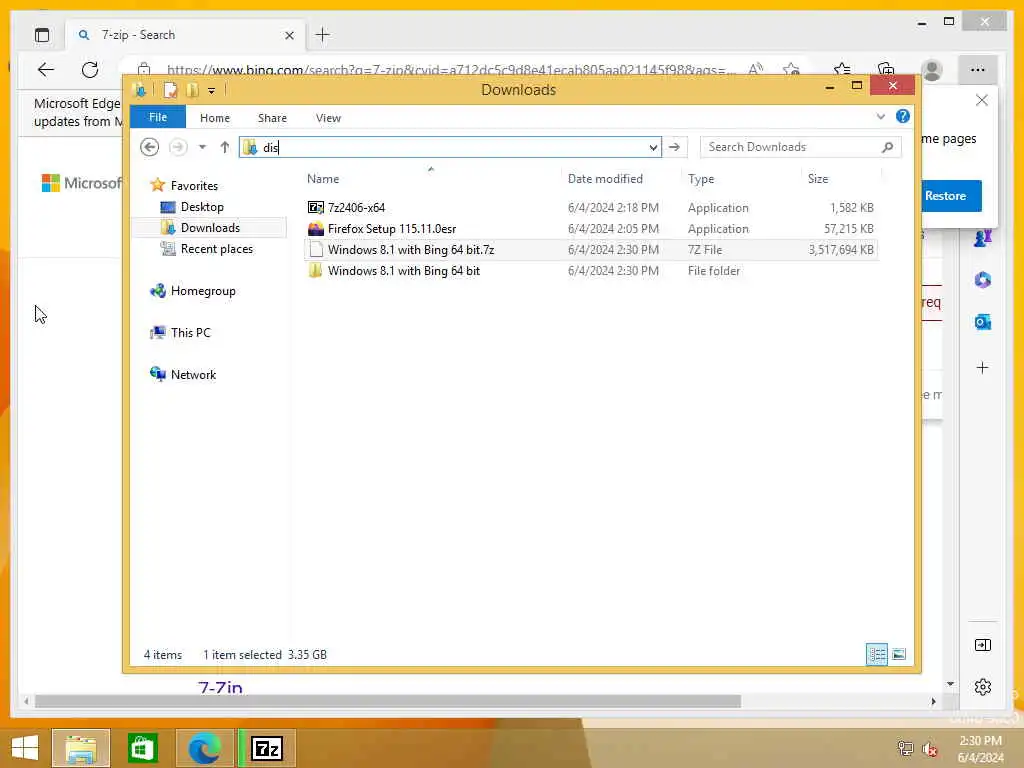This screenshot has height=768, width=1024.
Task: Click the New folder quick access icon
Action: click(x=192, y=90)
